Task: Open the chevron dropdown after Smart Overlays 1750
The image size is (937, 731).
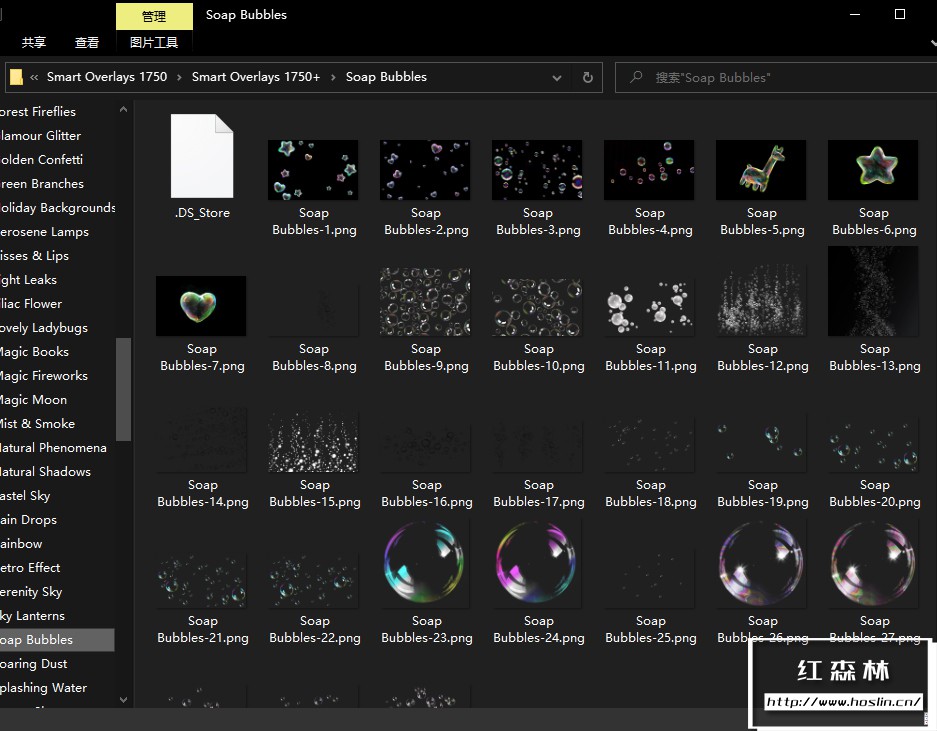Action: click(x=180, y=77)
